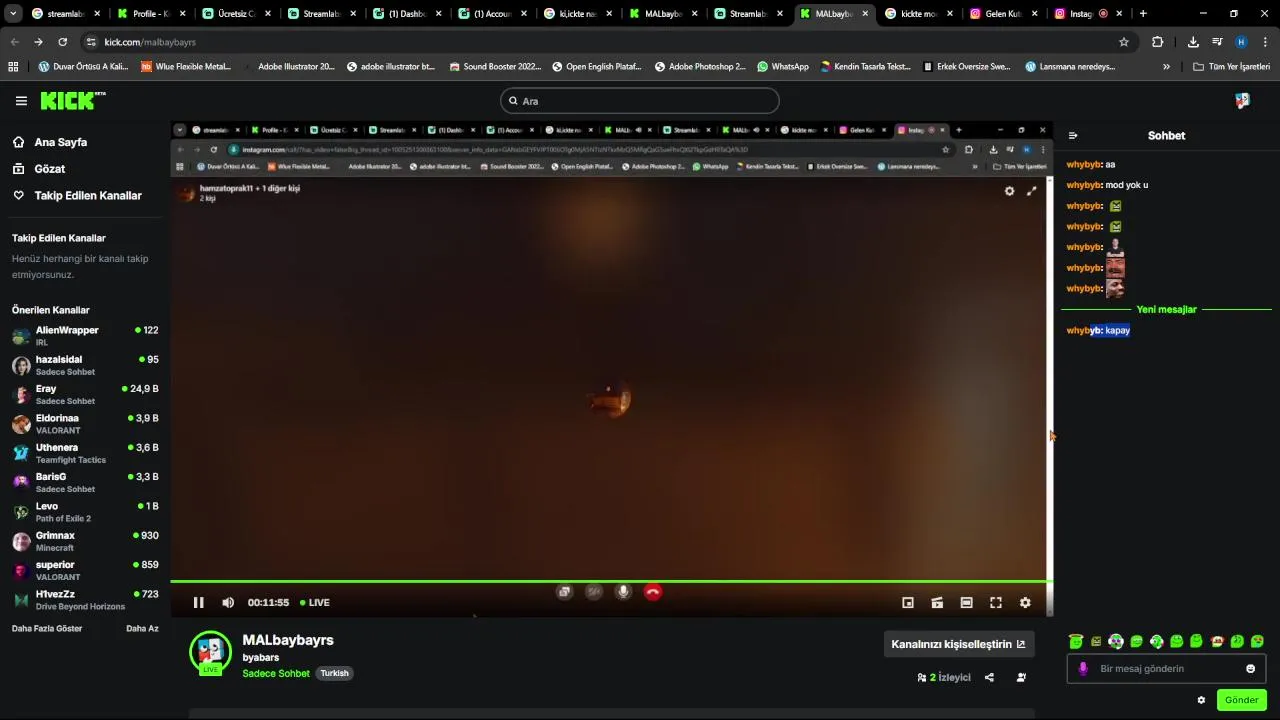Click the red hang-up button in the video
Screen dimensions: 1280x720
click(x=653, y=592)
